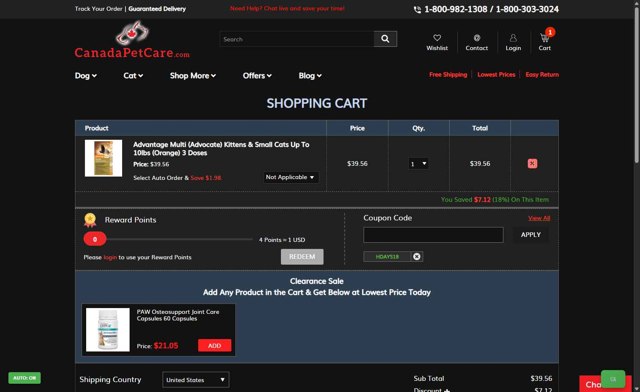Click the Sub Total $39.56 value
The height and width of the screenshot is (392, 640).
tap(541, 379)
